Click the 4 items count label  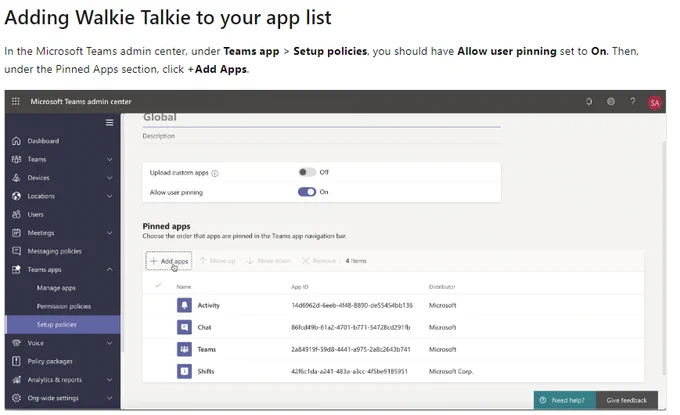point(356,261)
